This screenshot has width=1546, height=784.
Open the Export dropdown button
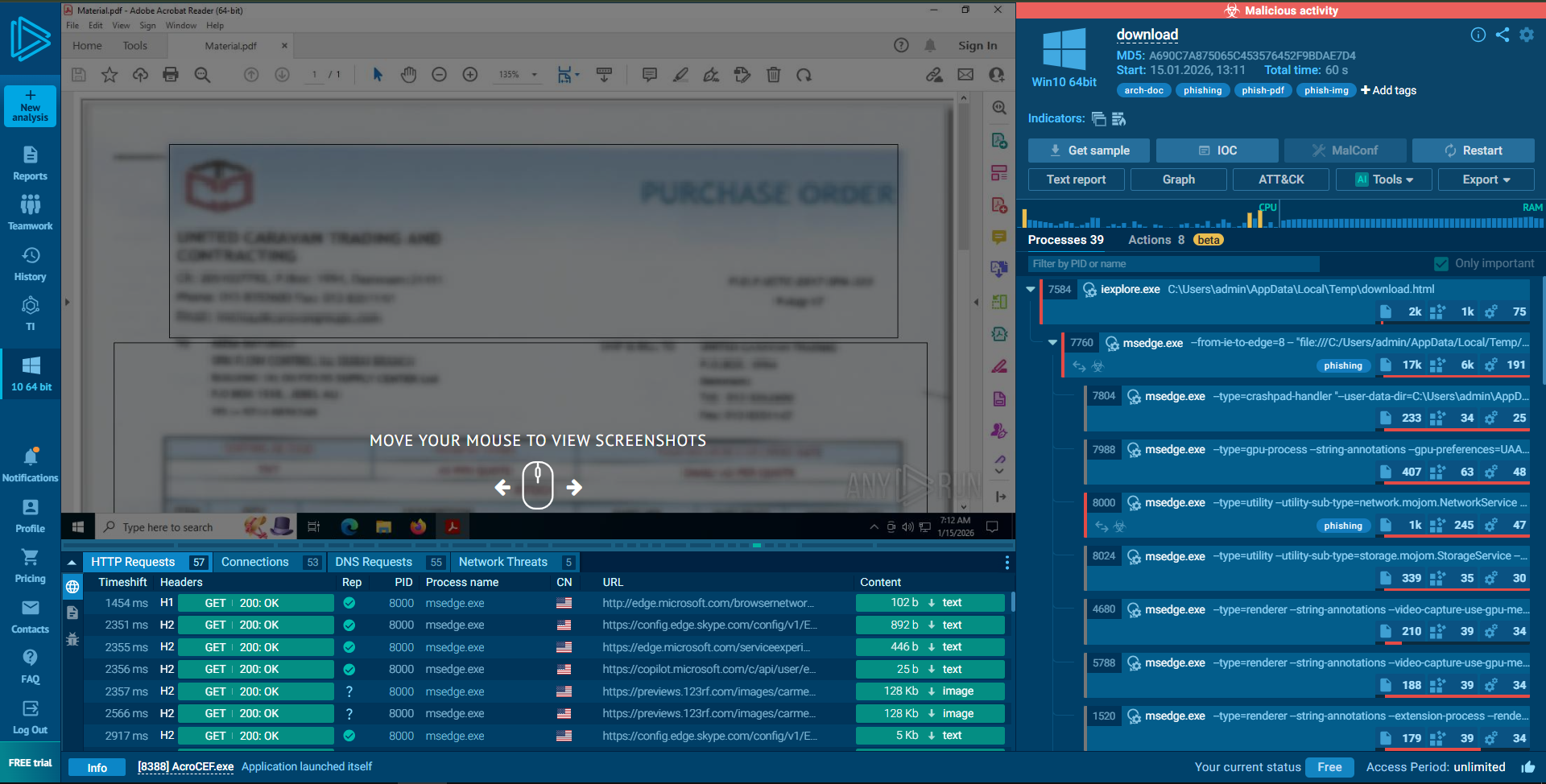tap(1486, 179)
